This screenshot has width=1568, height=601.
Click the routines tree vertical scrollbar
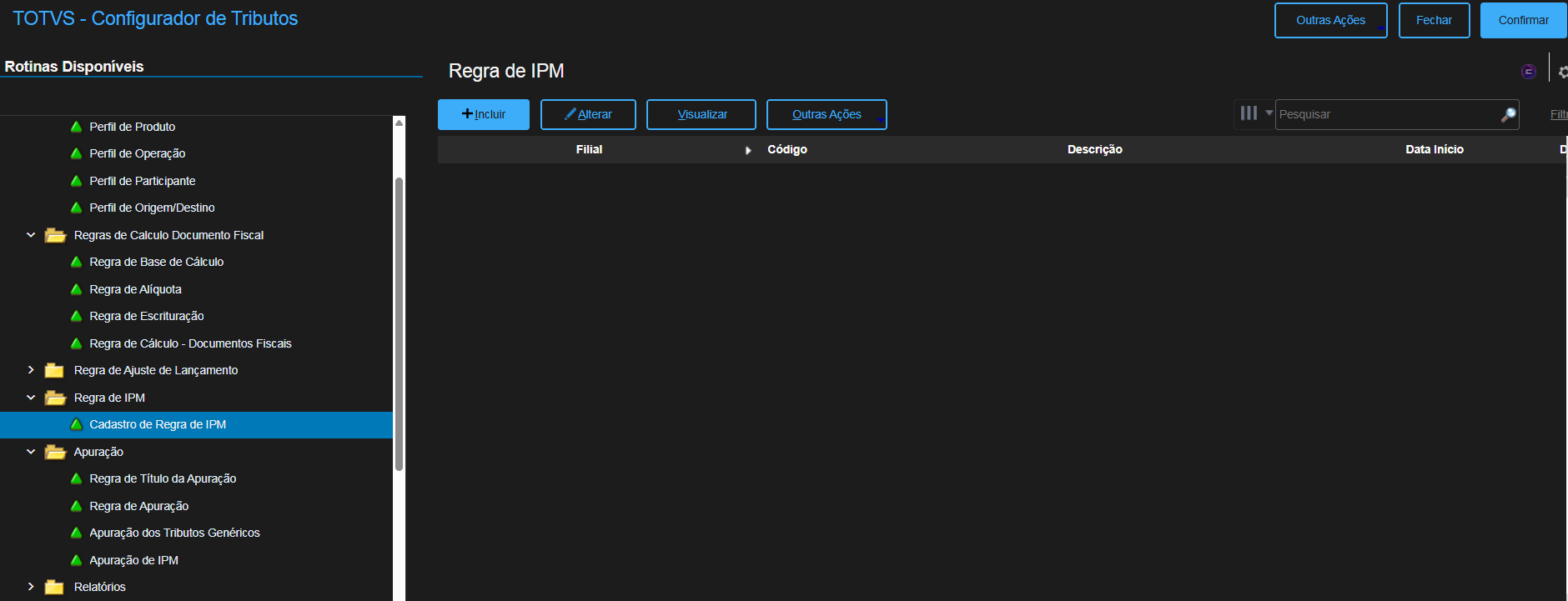tap(399, 323)
